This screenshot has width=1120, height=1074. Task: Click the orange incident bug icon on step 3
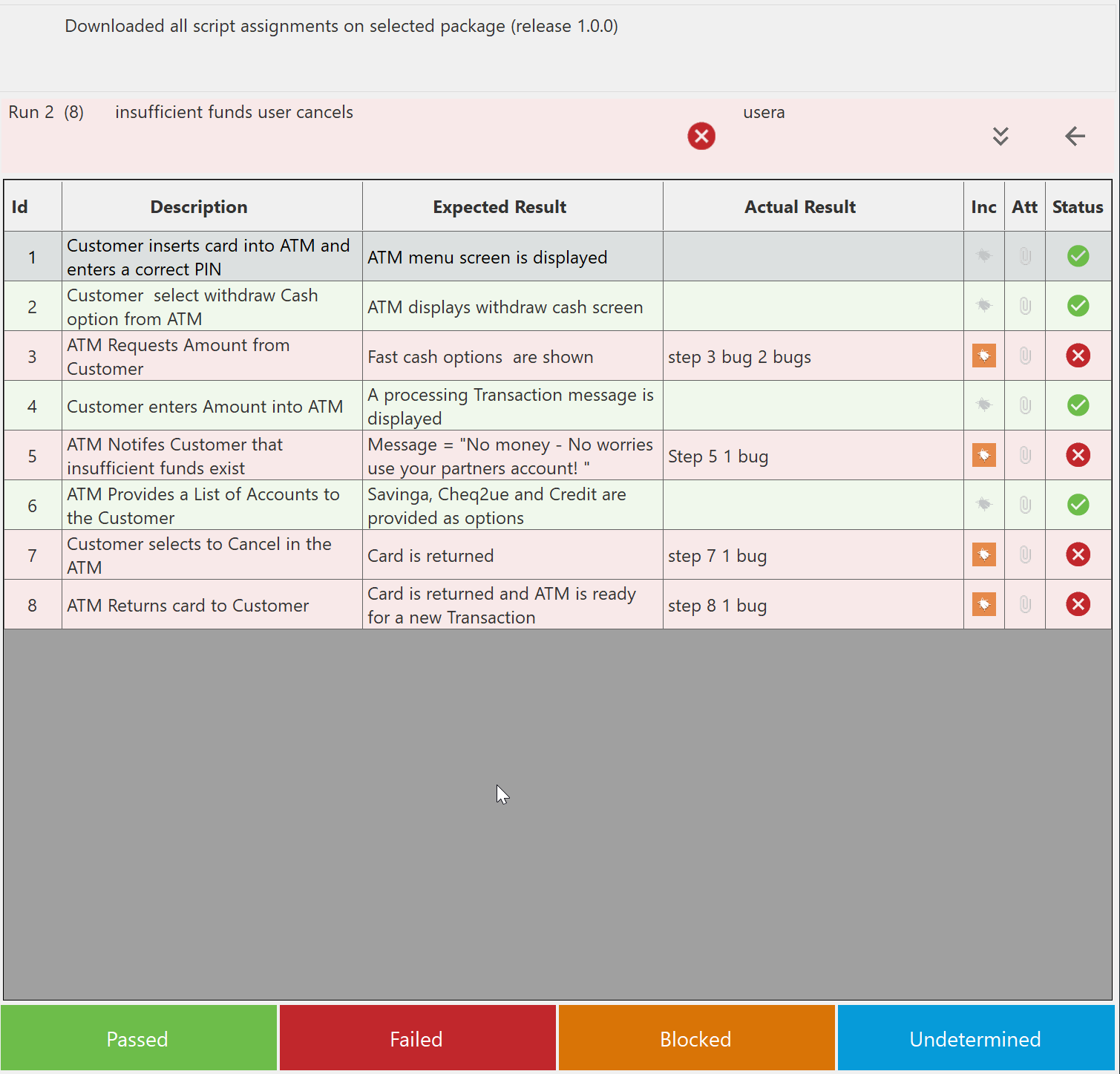(x=983, y=356)
